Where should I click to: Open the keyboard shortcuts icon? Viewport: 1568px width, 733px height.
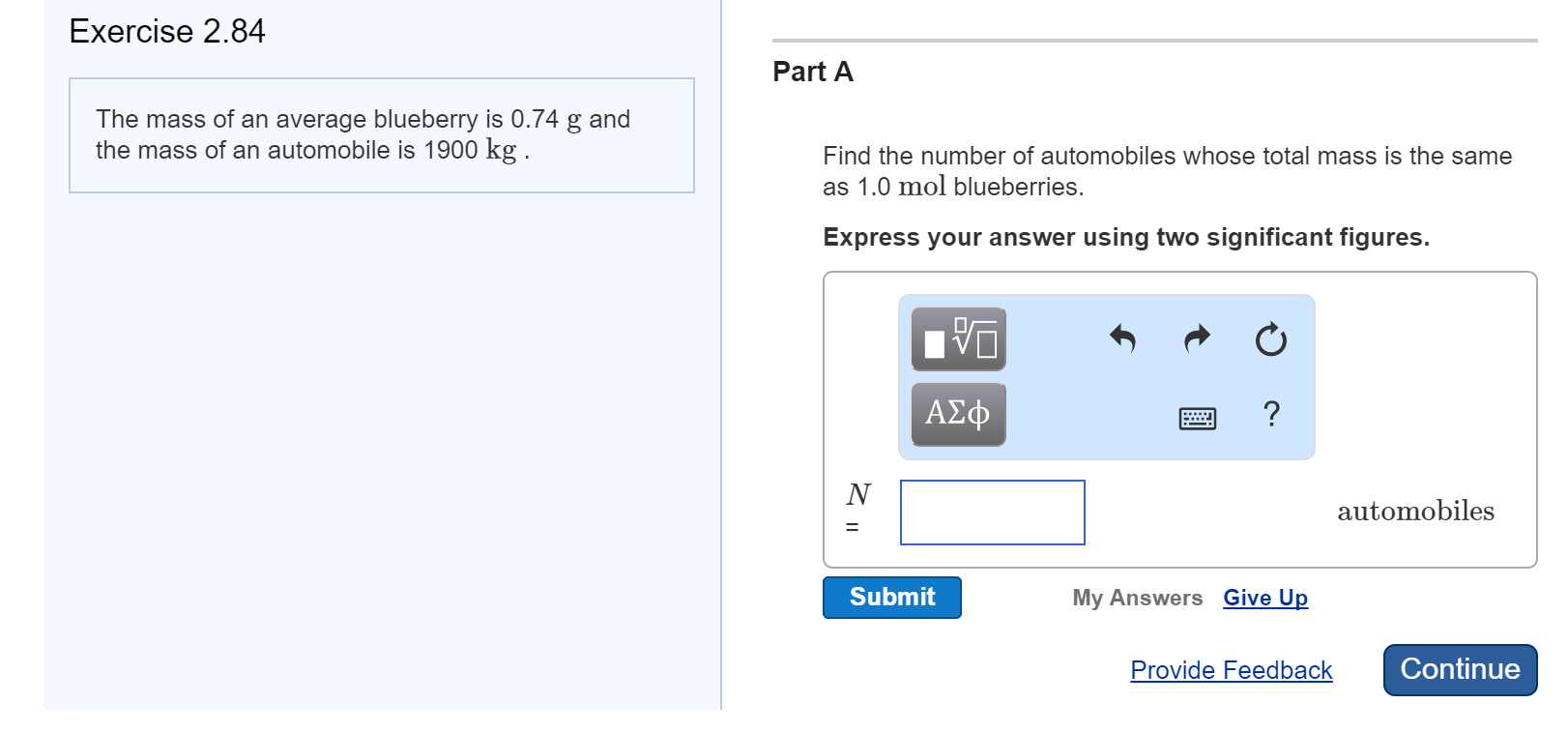point(1197,418)
